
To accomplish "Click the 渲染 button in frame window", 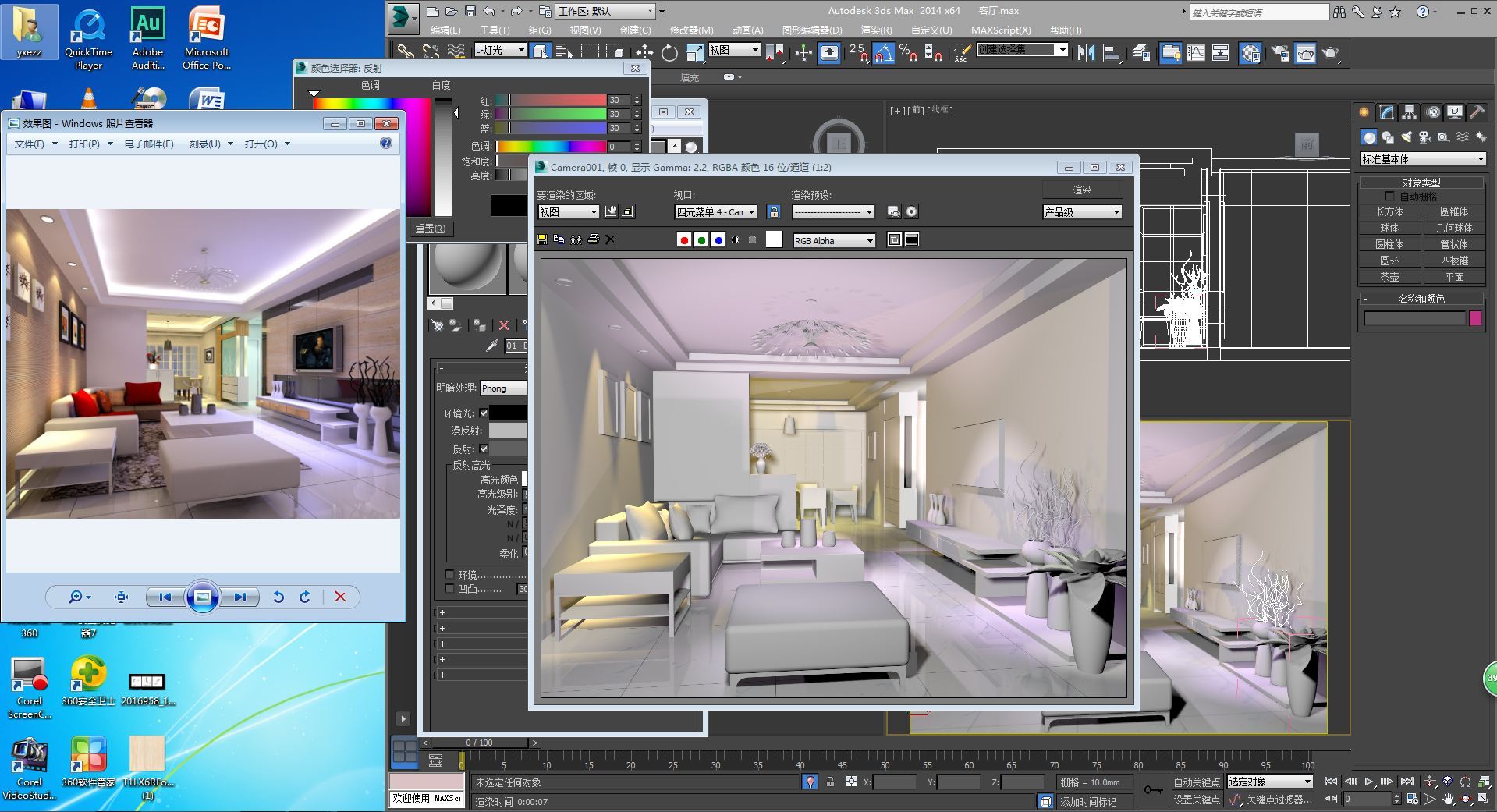I will coord(1082,190).
